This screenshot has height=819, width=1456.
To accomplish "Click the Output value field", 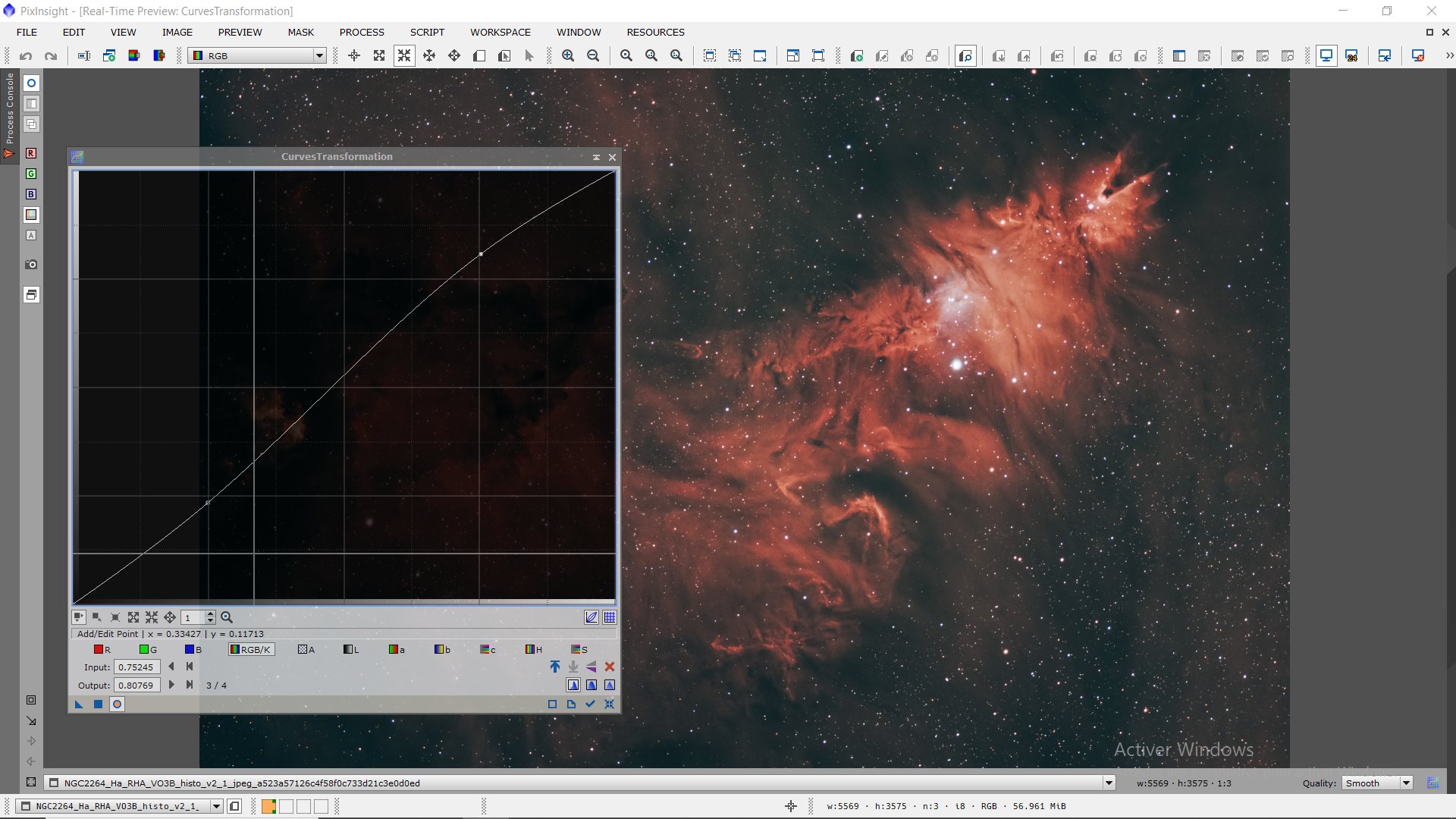I will tap(136, 685).
